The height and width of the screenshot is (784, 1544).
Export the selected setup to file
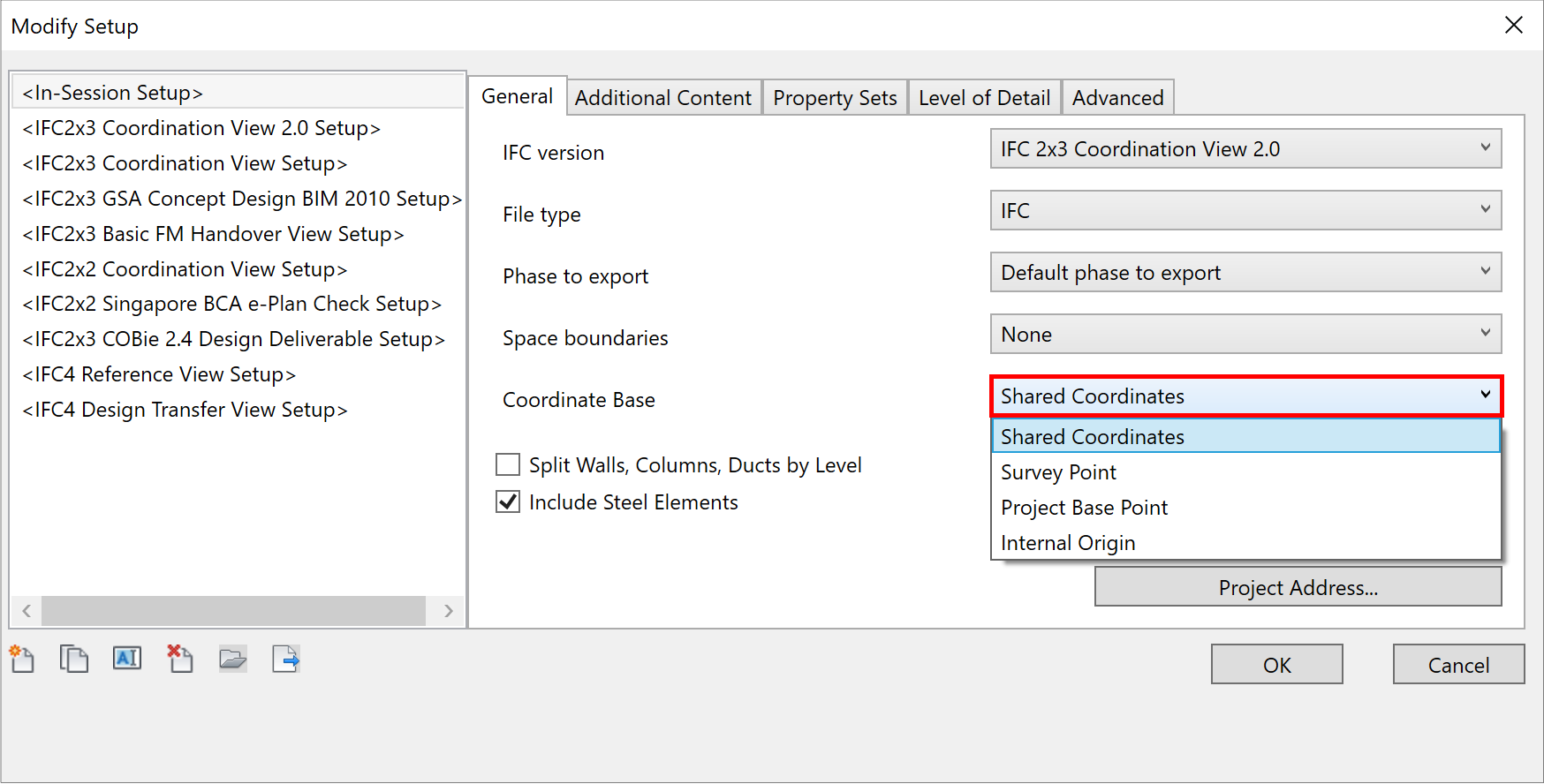tap(286, 659)
